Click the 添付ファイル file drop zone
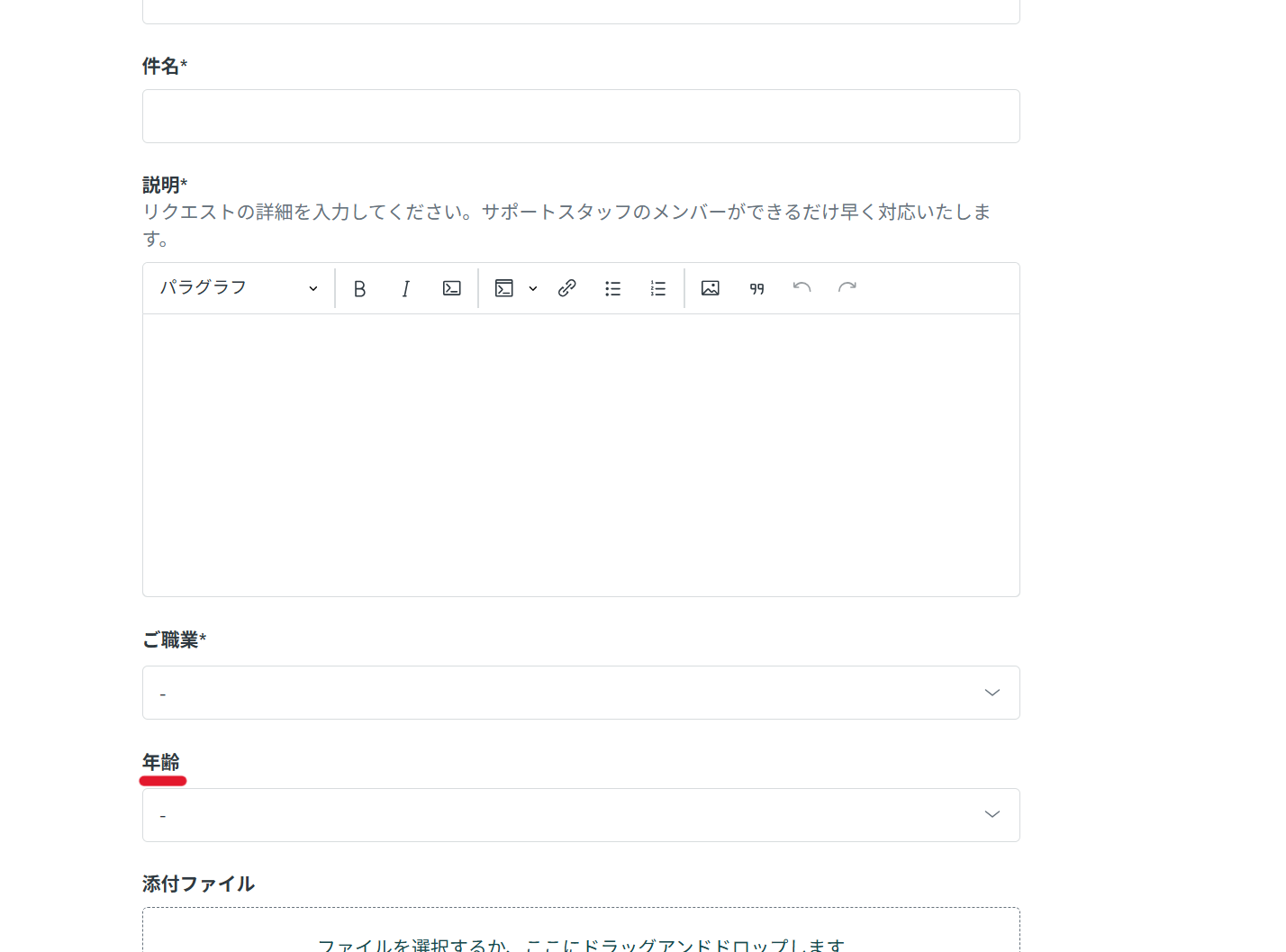Viewport: 1286px width, 952px height. pos(581,929)
